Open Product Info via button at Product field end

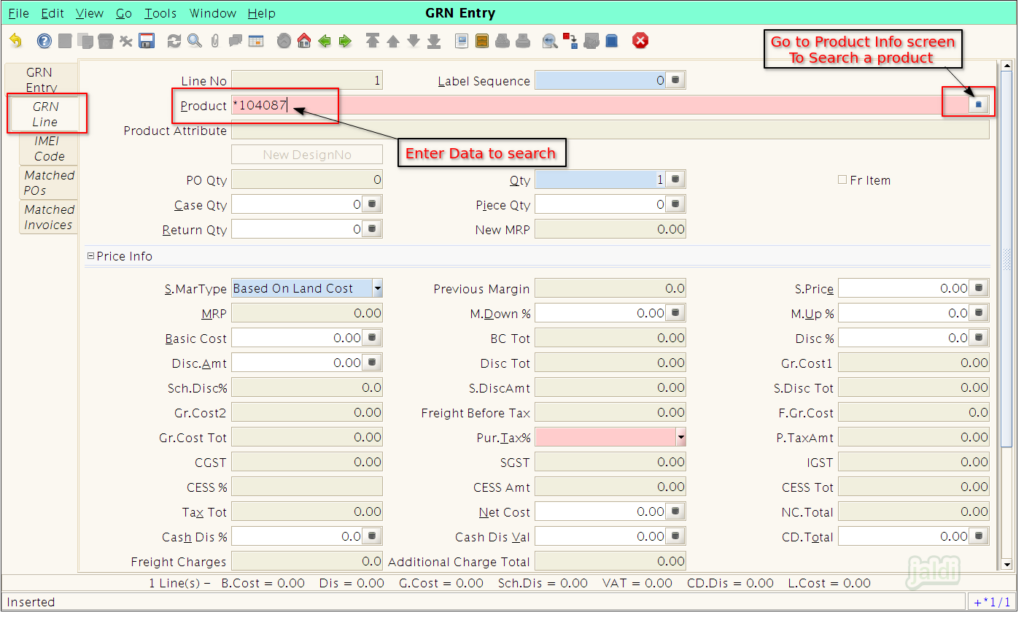tap(978, 105)
